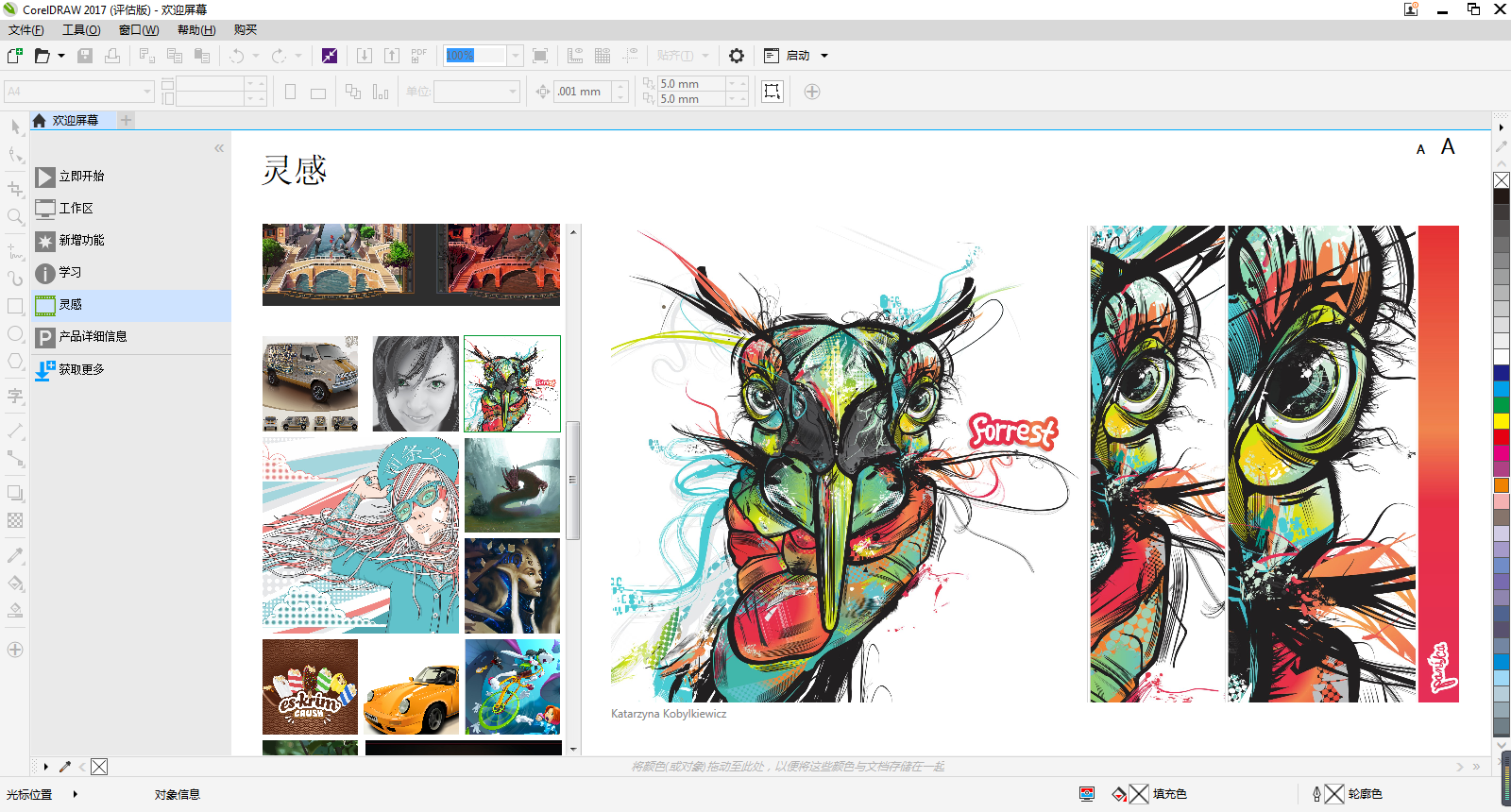Click the add new tab plus button

click(x=127, y=120)
